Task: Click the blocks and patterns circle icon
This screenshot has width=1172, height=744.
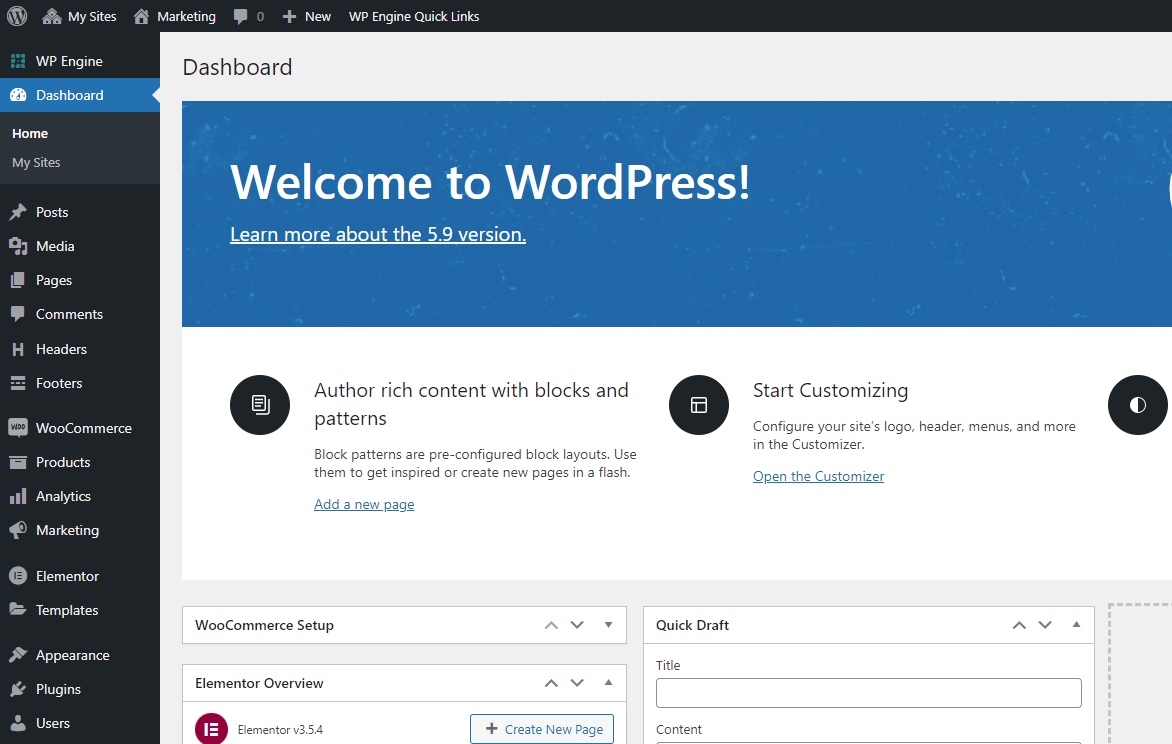Action: click(x=260, y=405)
